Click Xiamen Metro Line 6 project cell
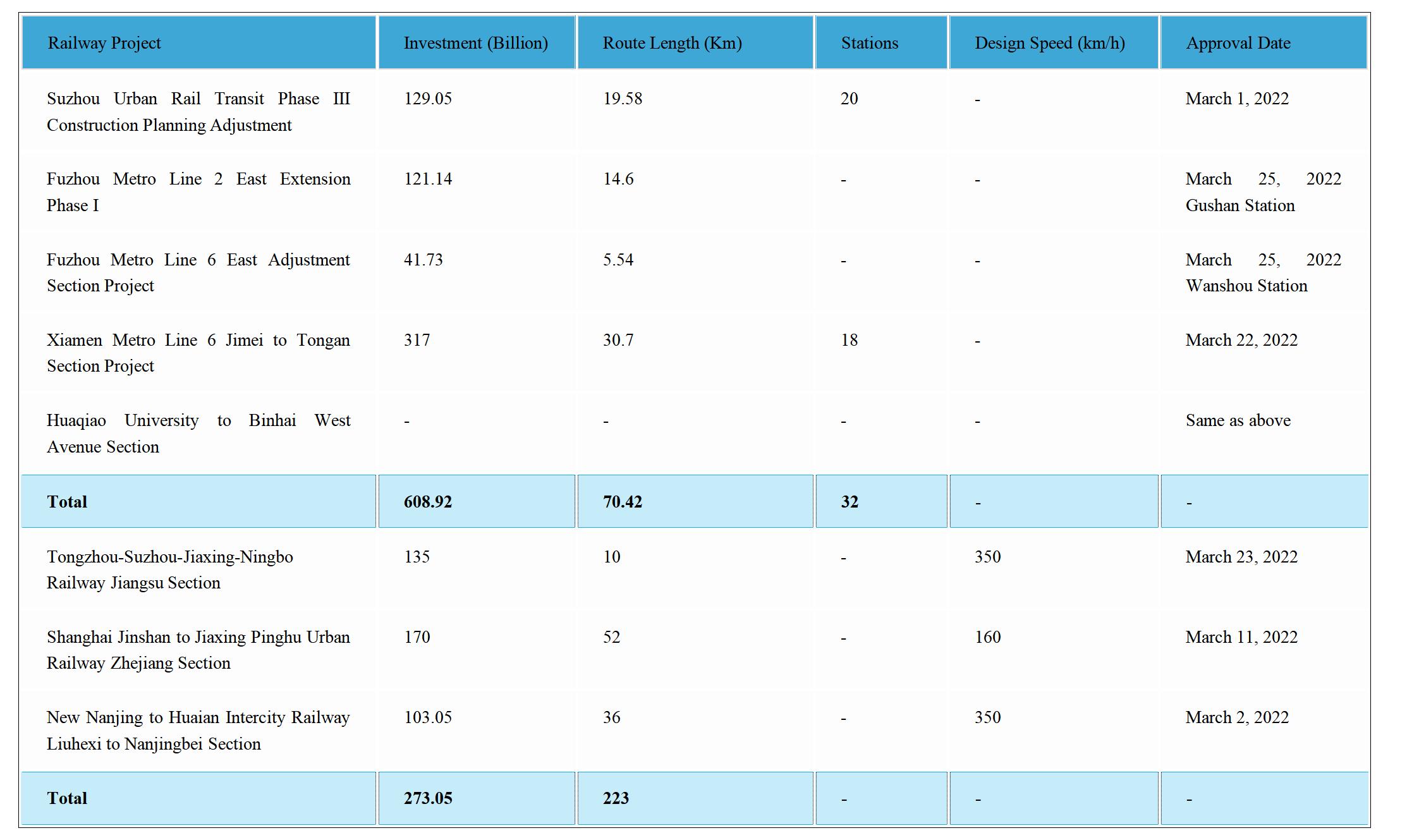Screen dimensions: 1419x840 pyautogui.click(x=198, y=353)
